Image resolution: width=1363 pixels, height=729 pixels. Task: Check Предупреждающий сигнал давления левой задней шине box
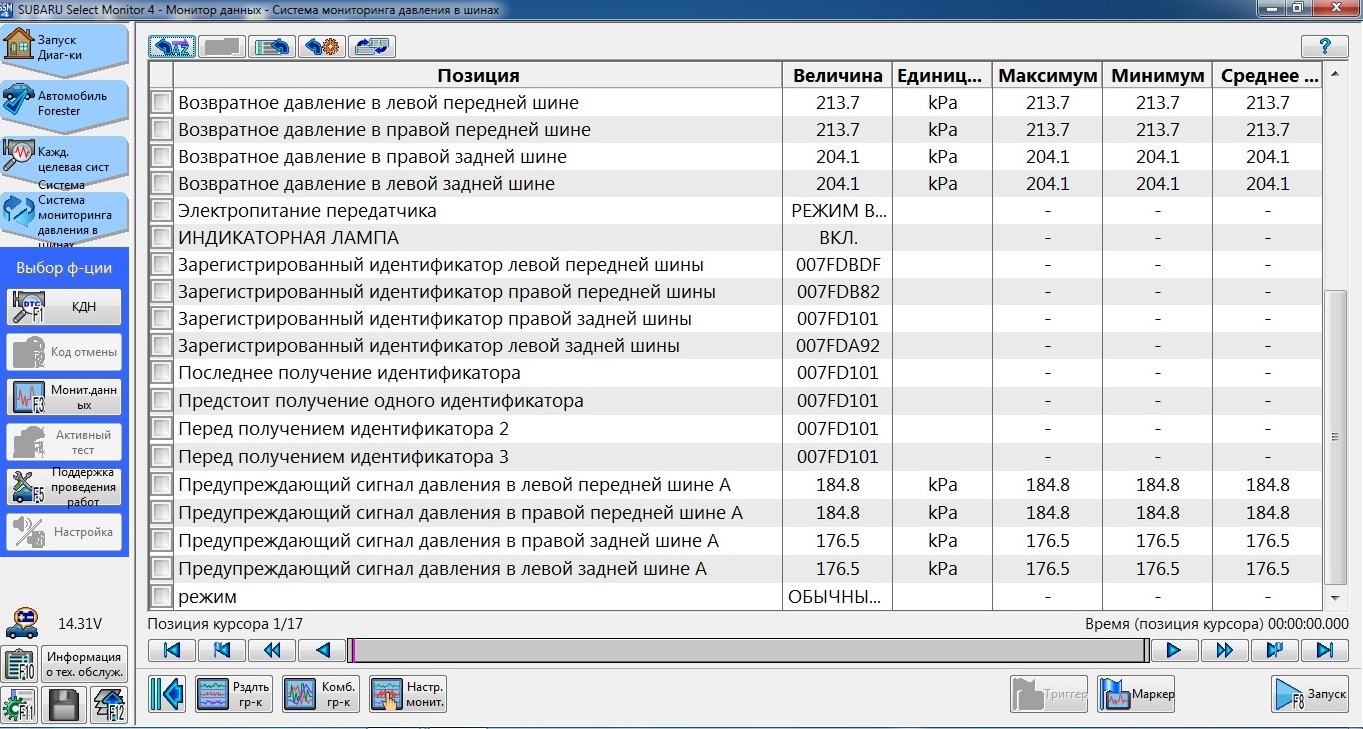[161, 569]
